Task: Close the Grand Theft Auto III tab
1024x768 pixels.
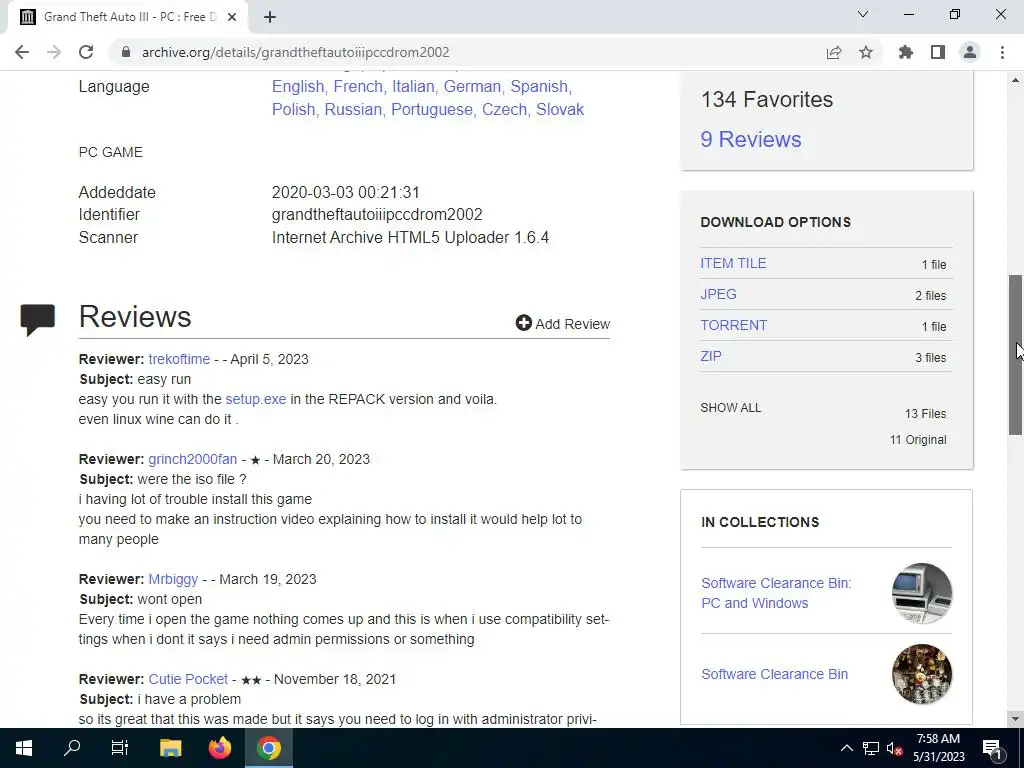Action: click(232, 17)
